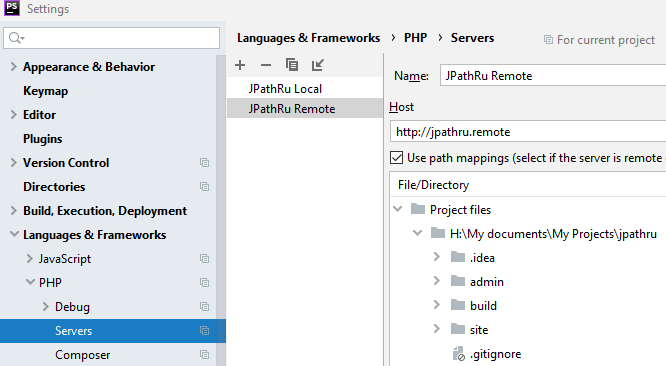Click folder icon of H:\My documents path
The image size is (666, 366).
(438, 233)
